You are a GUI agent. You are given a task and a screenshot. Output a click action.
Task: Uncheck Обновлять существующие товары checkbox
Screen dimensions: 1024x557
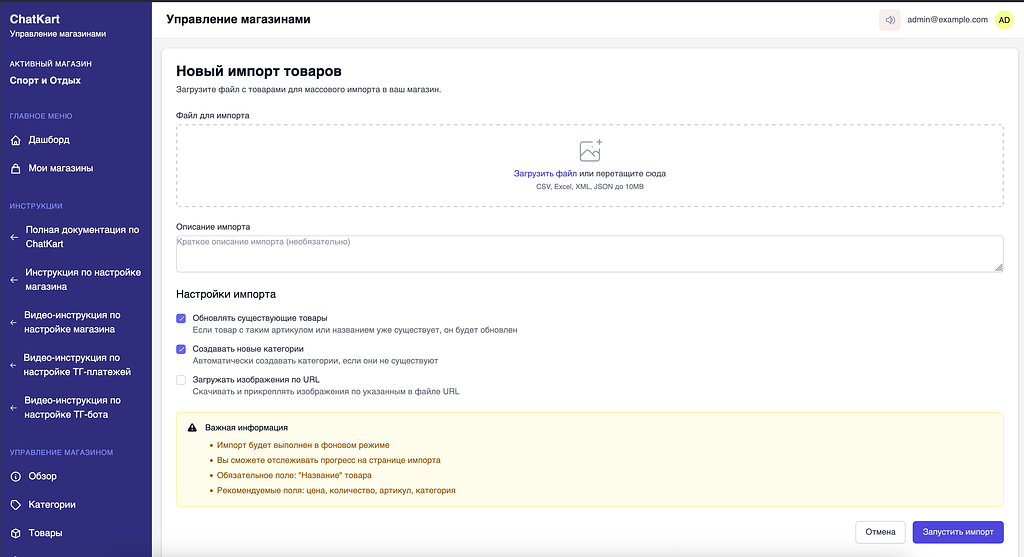(181, 319)
